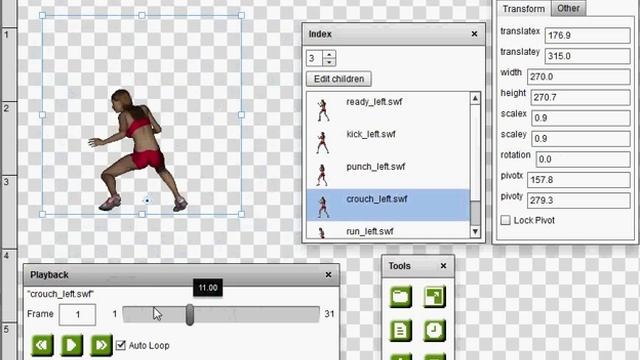This screenshot has width=640, height=360.
Task: Click the pivoty input field
Action: pyautogui.click(x=579, y=200)
